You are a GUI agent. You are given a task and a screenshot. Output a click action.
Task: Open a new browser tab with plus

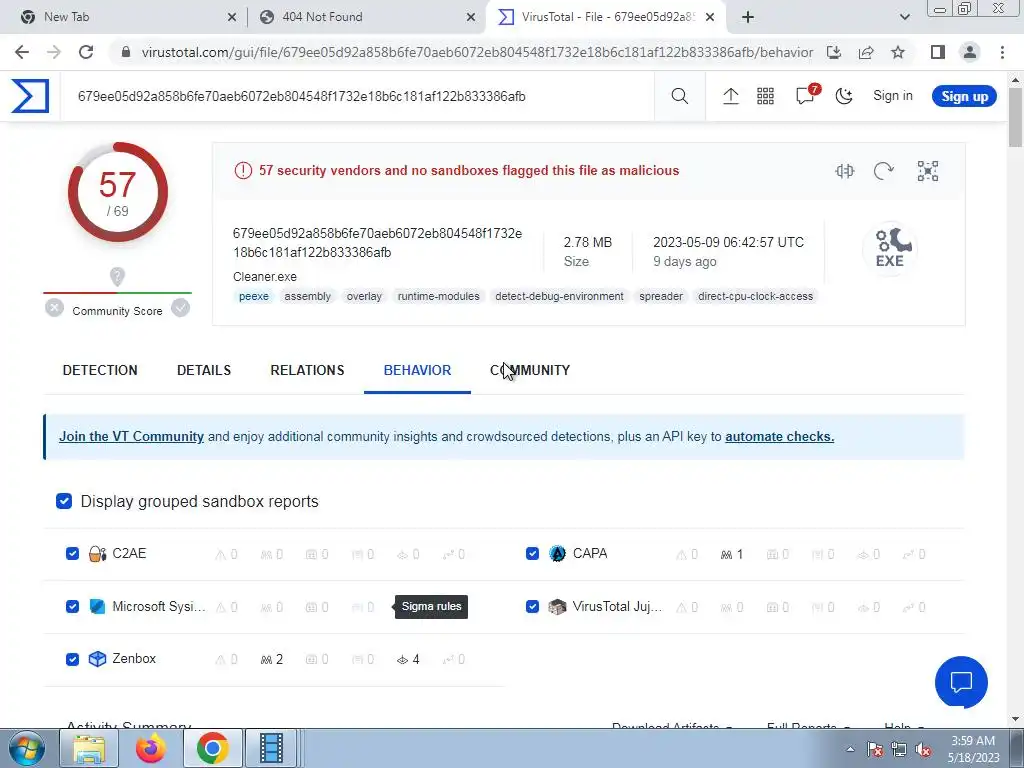tap(748, 17)
